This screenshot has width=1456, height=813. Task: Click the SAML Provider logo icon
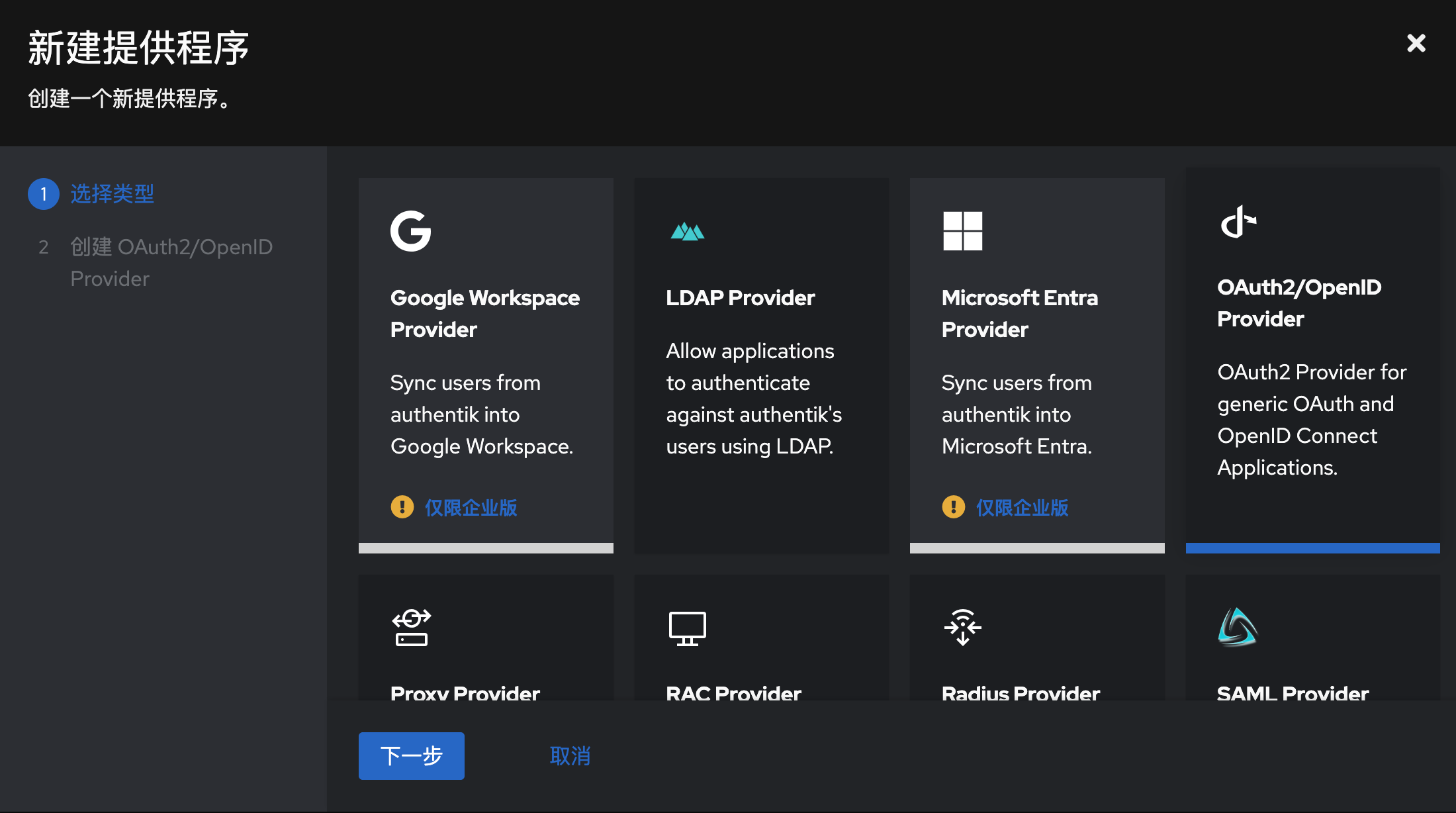point(1237,627)
